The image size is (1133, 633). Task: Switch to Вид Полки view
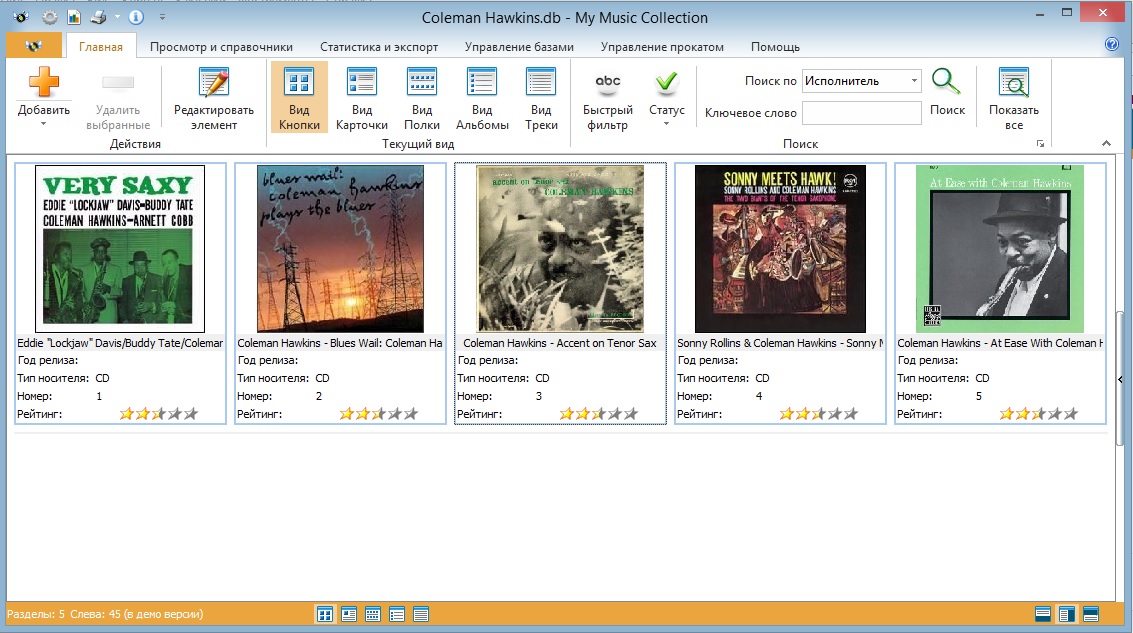point(422,98)
